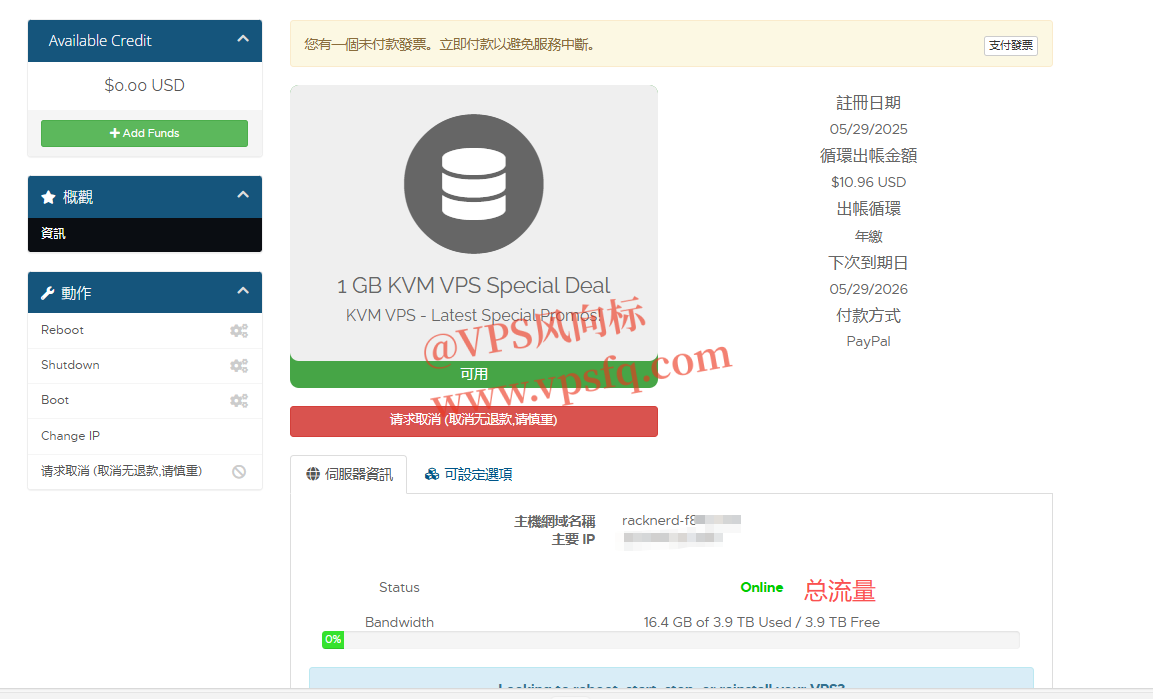Select the 資訊 sidebar item
This screenshot has height=699, width=1153.
tap(54, 234)
